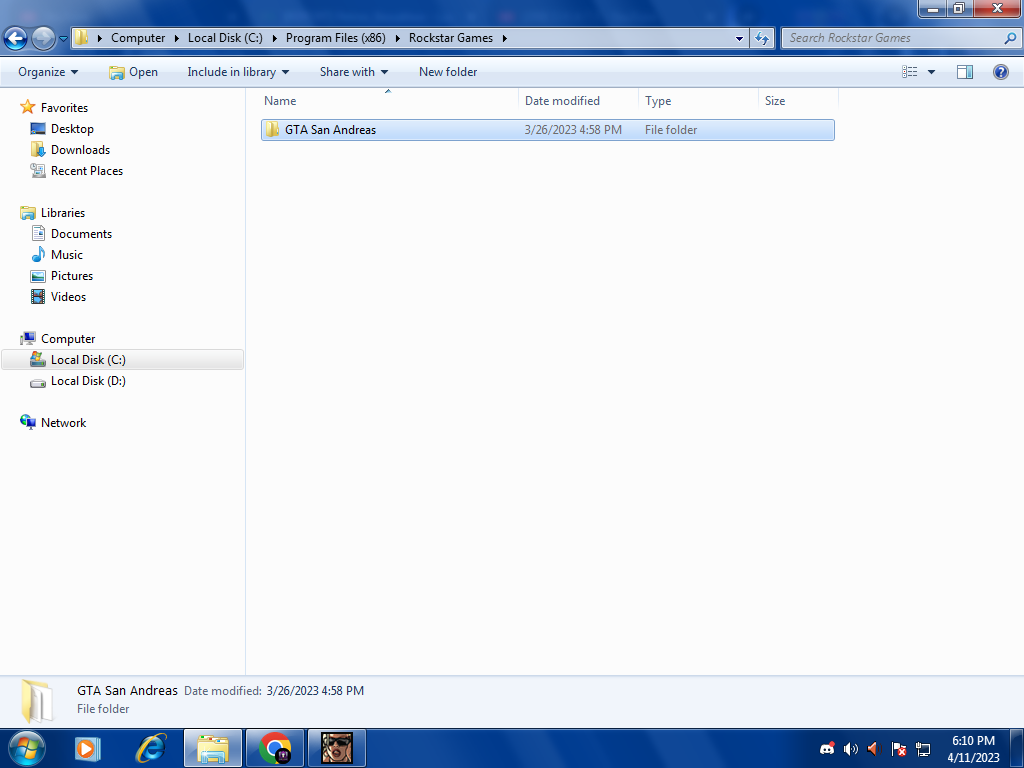Image resolution: width=1024 pixels, height=768 pixels.
Task: Open the clock showing 6:10 PM
Action: point(973,749)
